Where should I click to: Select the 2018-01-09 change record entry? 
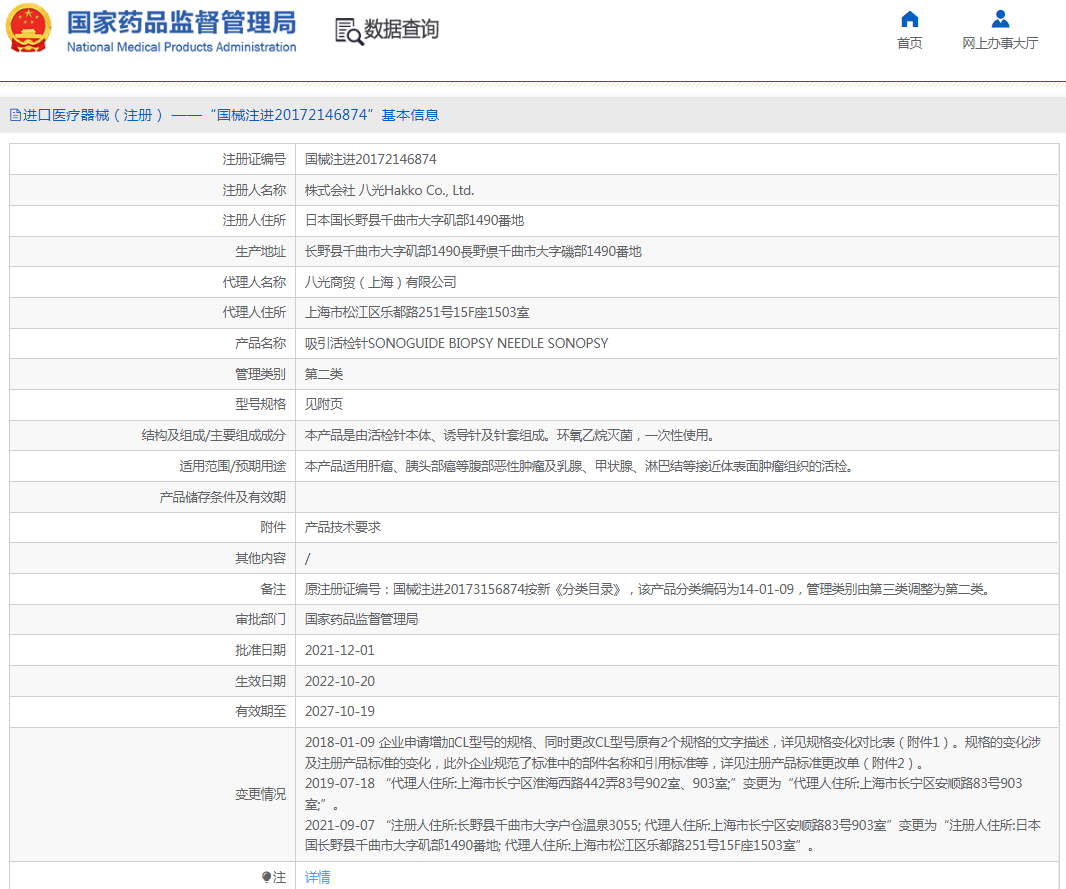[672, 752]
